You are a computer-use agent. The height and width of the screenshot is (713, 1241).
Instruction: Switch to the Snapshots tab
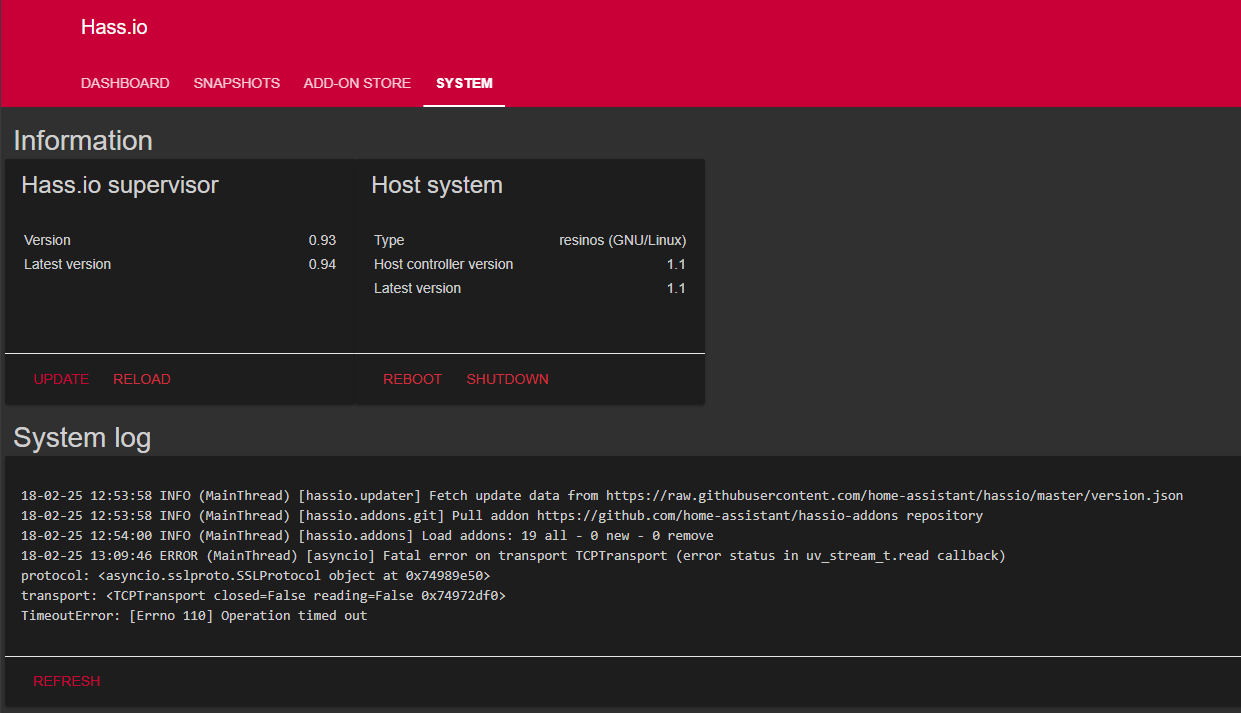pos(237,83)
